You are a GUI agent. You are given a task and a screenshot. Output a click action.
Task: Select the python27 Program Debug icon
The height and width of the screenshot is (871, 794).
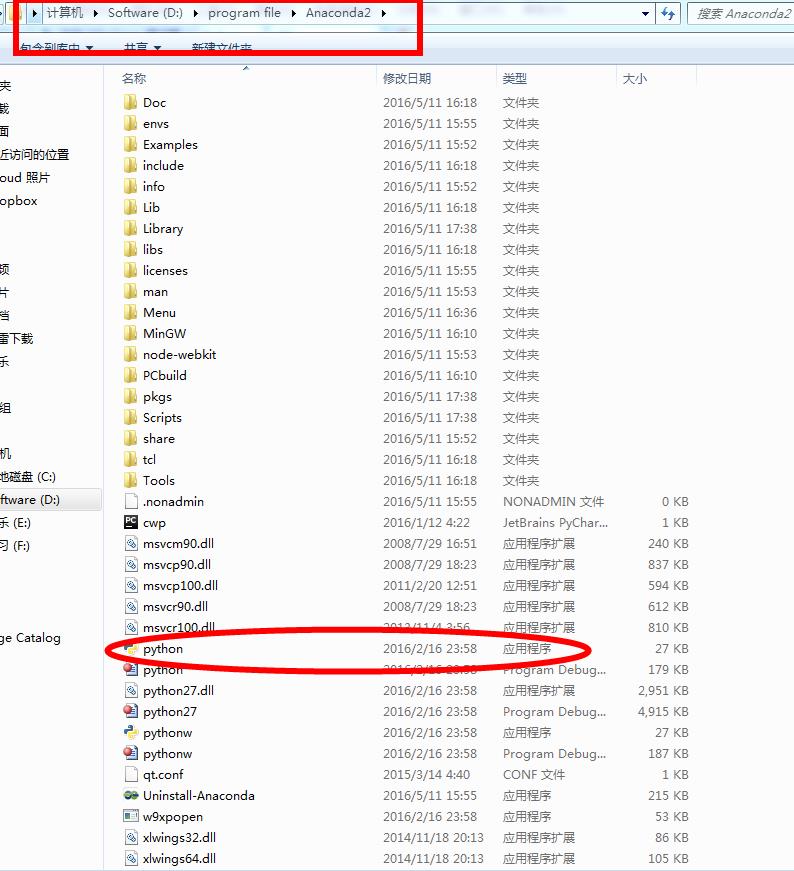(131, 711)
